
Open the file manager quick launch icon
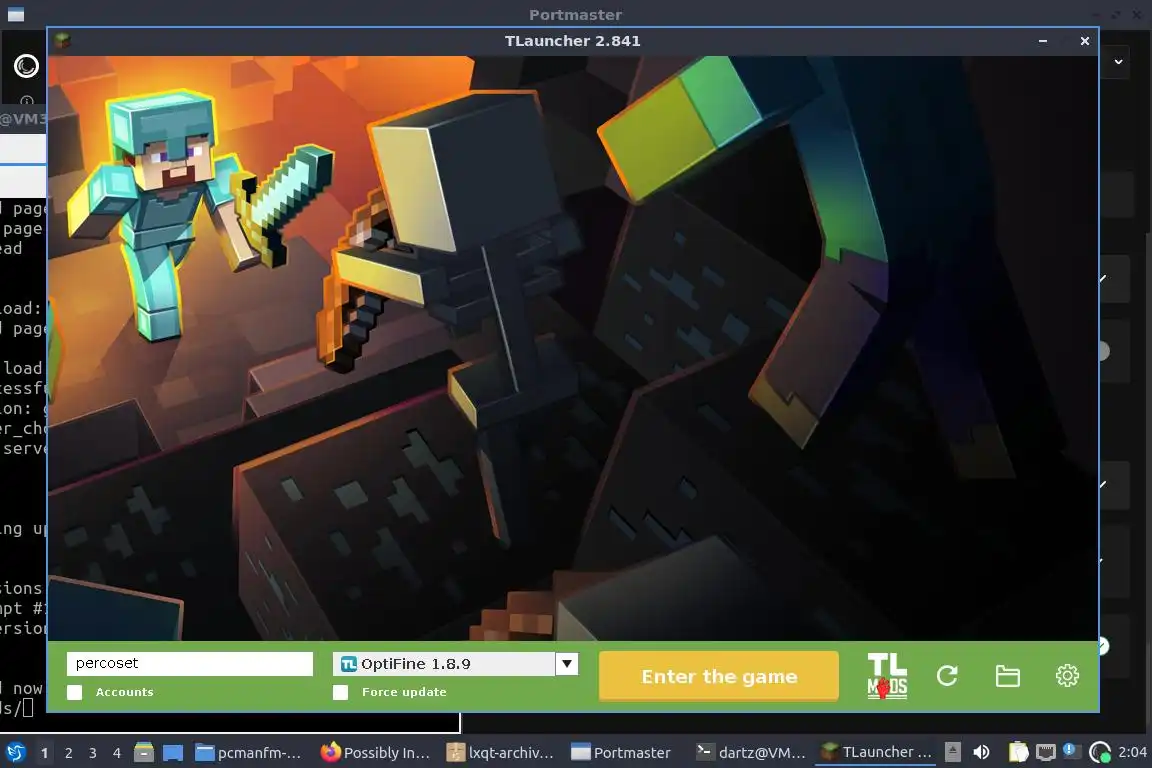point(144,752)
